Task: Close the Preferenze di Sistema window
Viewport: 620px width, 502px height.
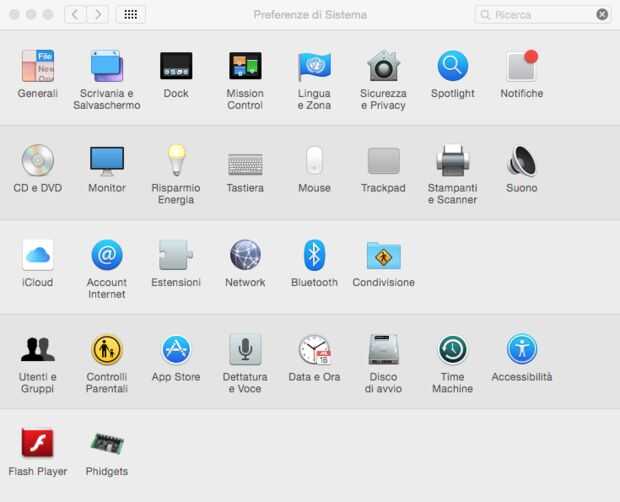Action: pyautogui.click(x=15, y=15)
